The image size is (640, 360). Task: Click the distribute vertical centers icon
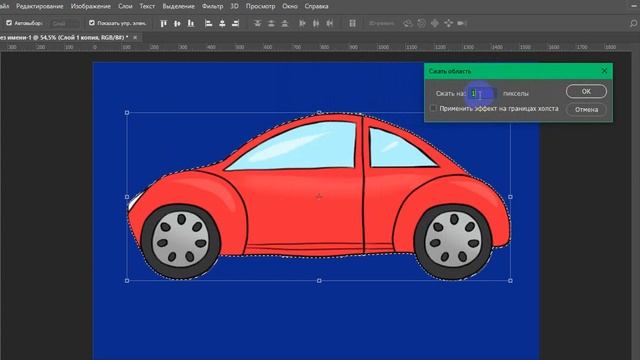point(271,23)
